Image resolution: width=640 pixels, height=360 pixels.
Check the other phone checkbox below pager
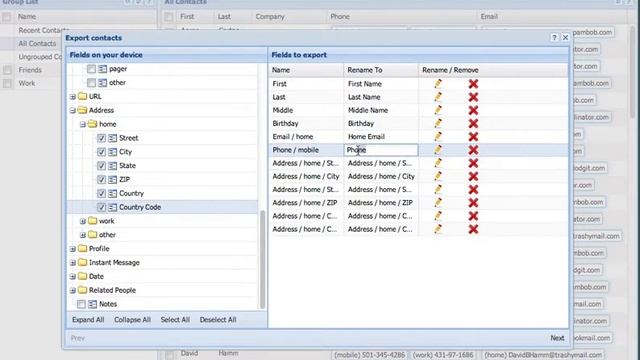[x=91, y=83]
